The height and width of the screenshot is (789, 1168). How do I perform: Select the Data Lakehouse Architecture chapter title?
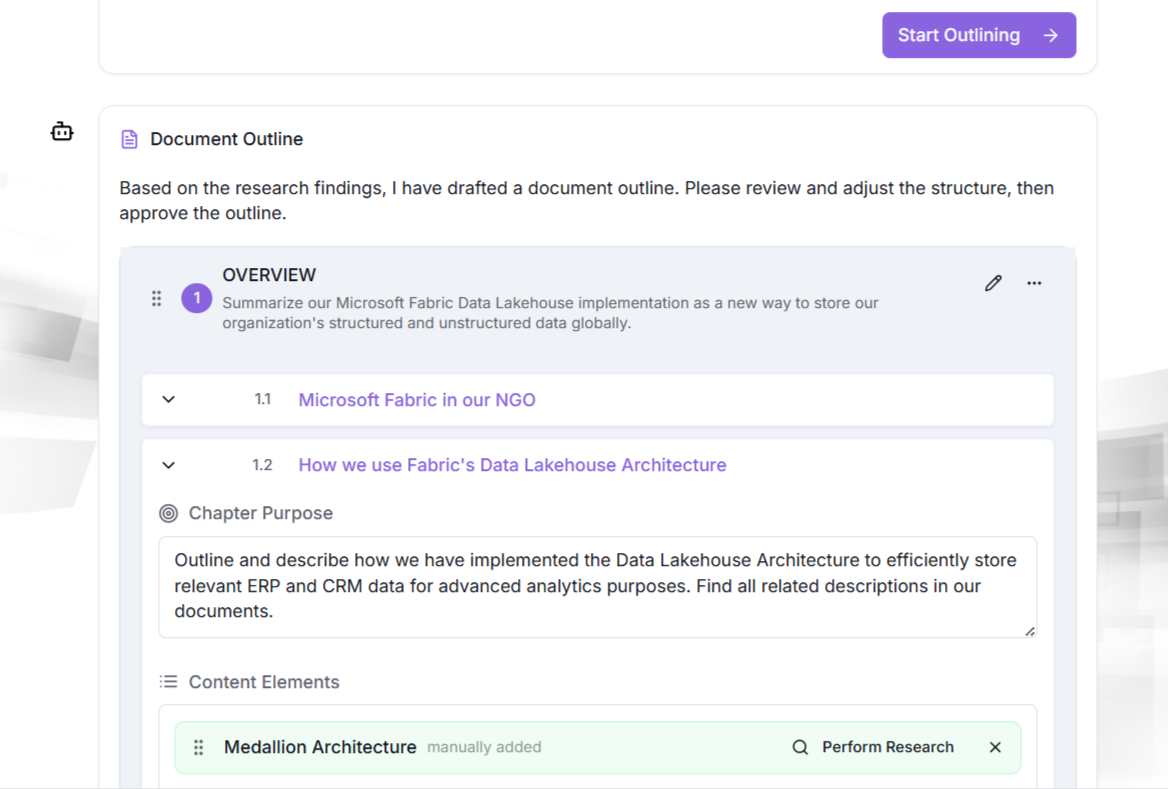pos(512,465)
